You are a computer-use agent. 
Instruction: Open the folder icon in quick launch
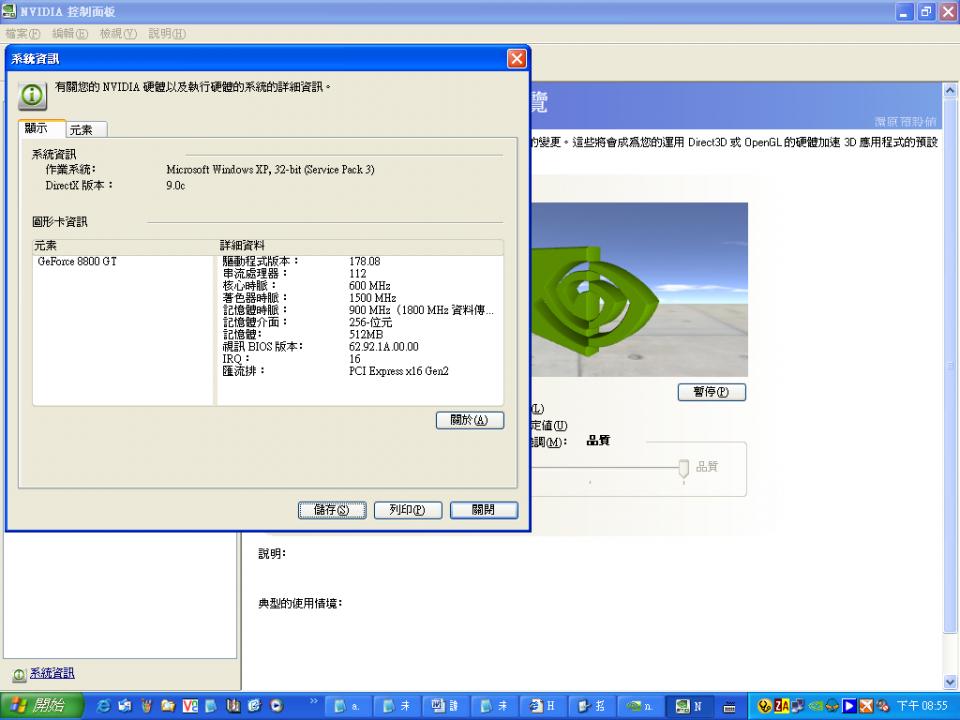[168, 706]
